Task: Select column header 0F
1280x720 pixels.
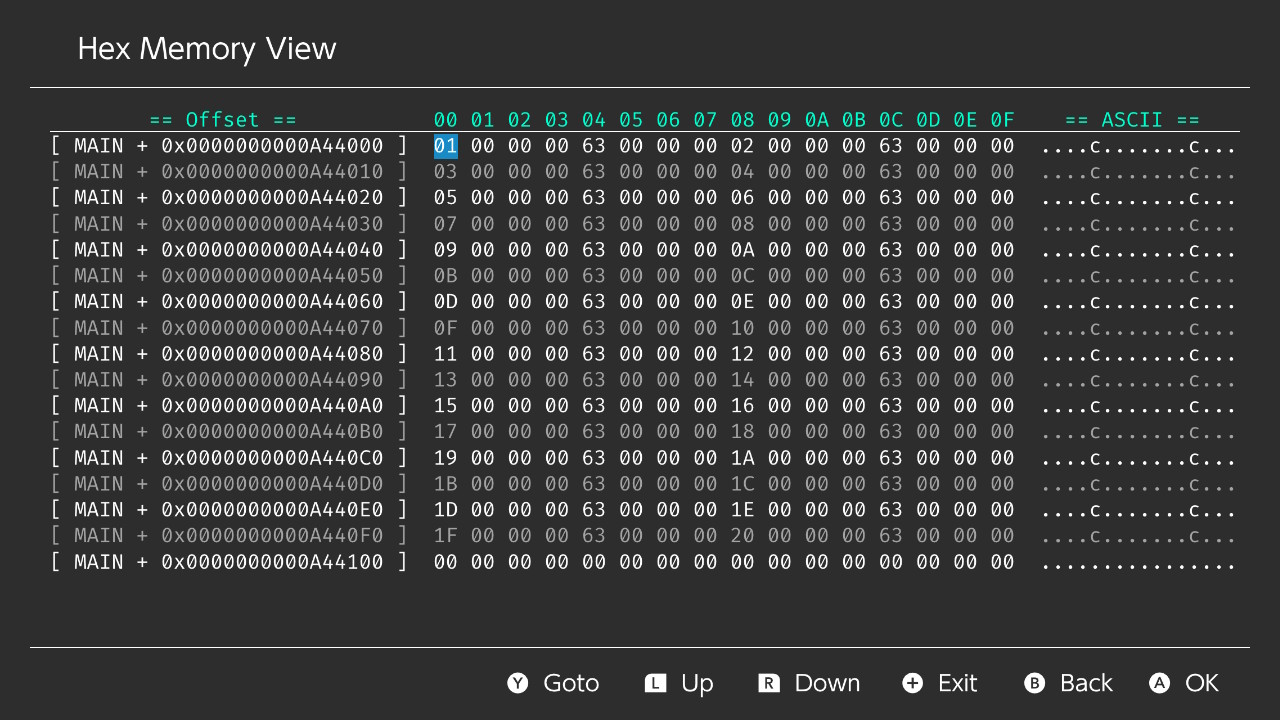Action: point(1002,120)
